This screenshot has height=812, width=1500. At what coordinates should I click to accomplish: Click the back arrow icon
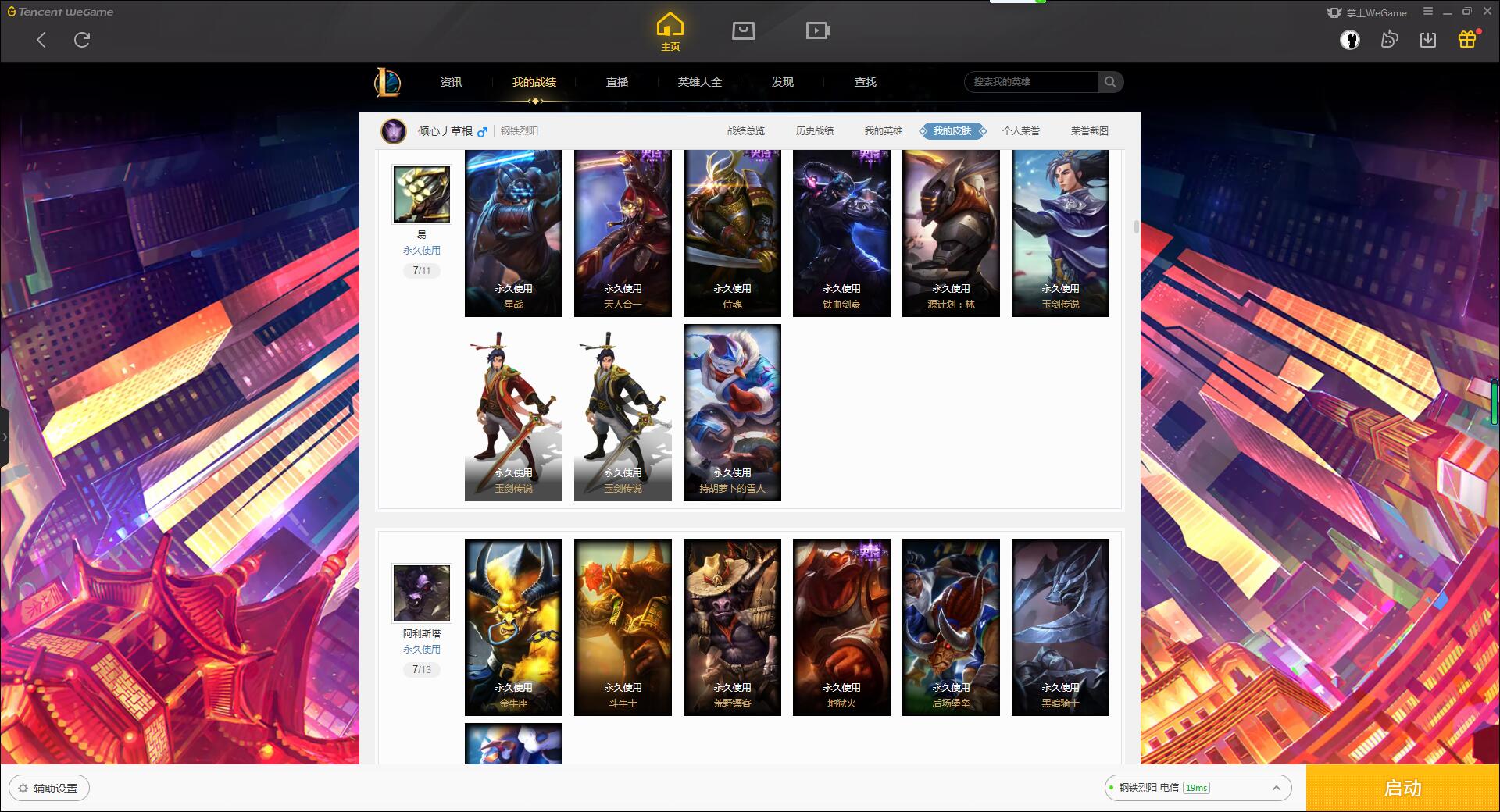point(41,40)
